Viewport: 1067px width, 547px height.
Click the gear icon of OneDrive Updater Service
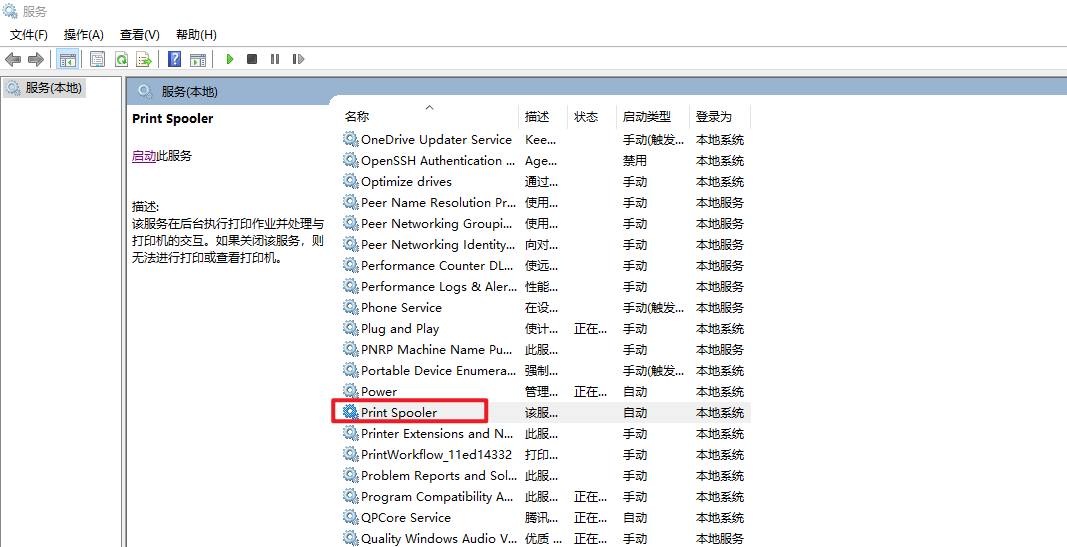coord(350,139)
